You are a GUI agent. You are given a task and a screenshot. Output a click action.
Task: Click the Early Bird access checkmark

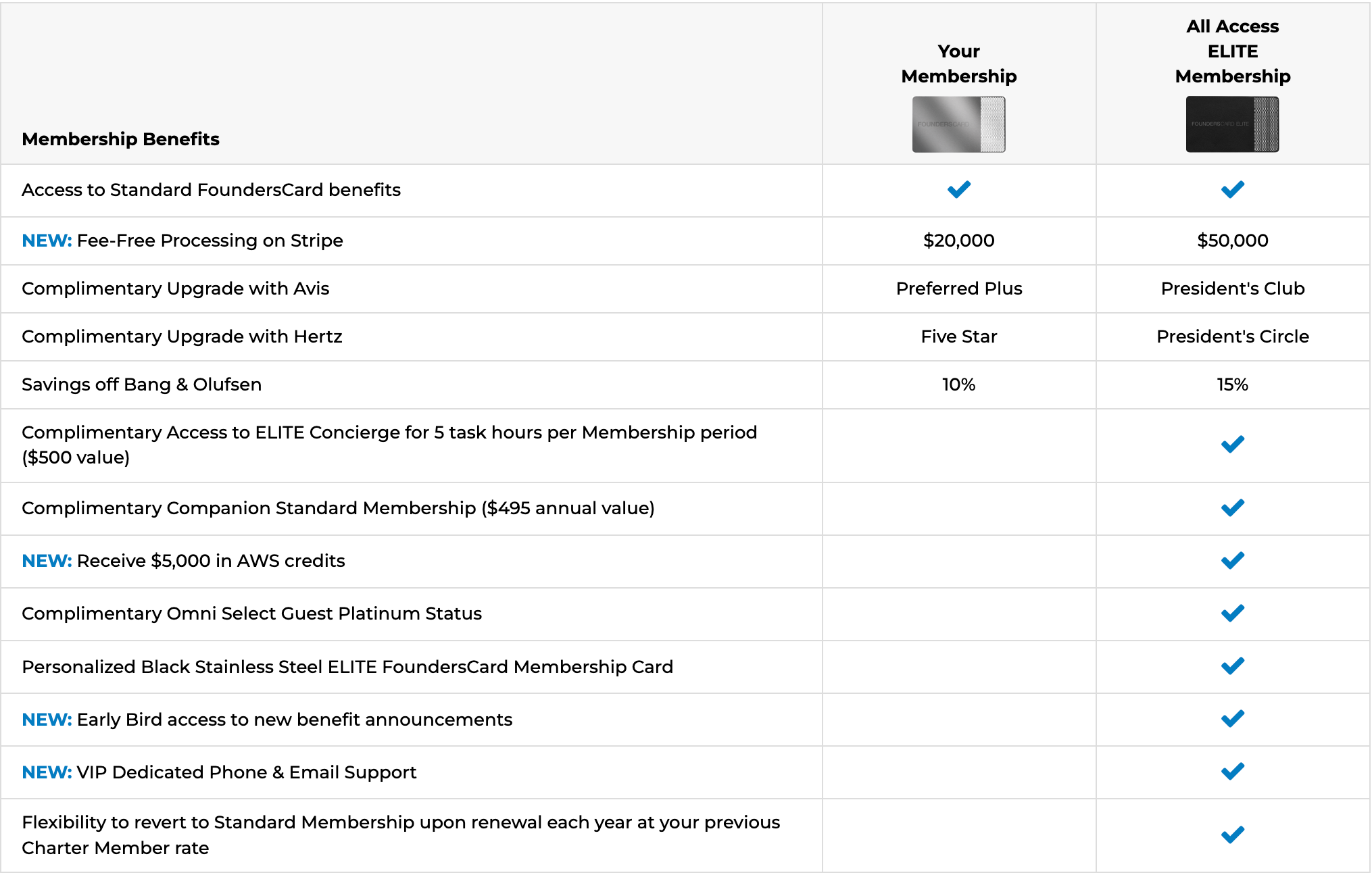coord(1232,719)
